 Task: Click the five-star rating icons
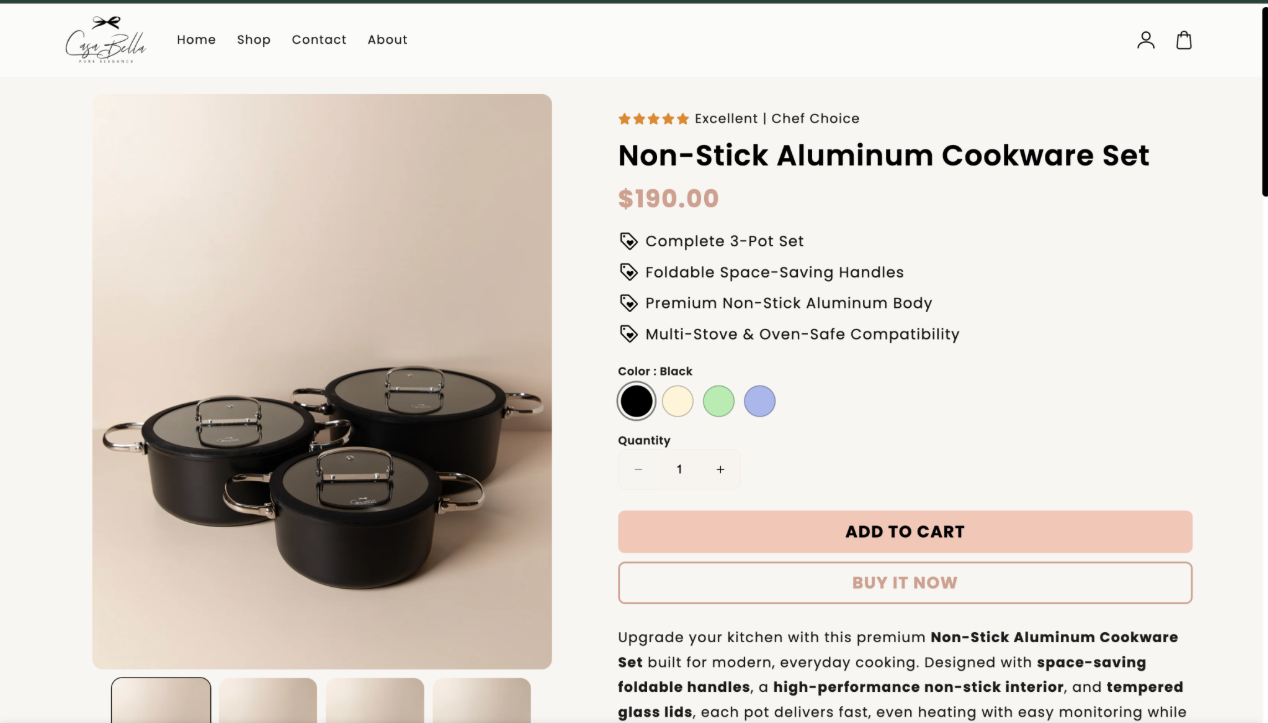click(653, 119)
